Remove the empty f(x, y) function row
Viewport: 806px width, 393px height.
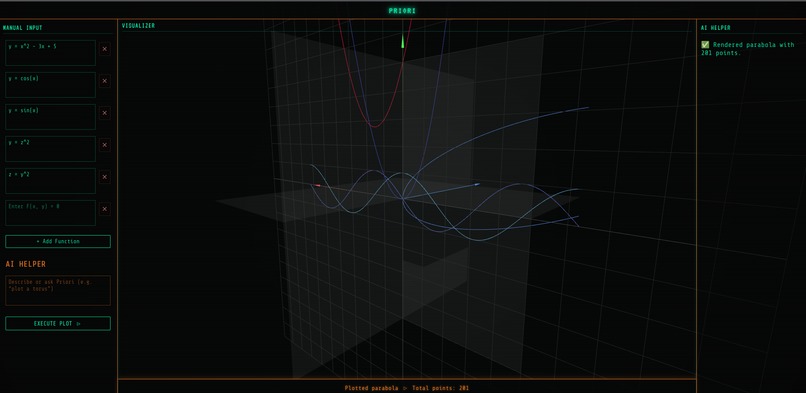(105, 209)
